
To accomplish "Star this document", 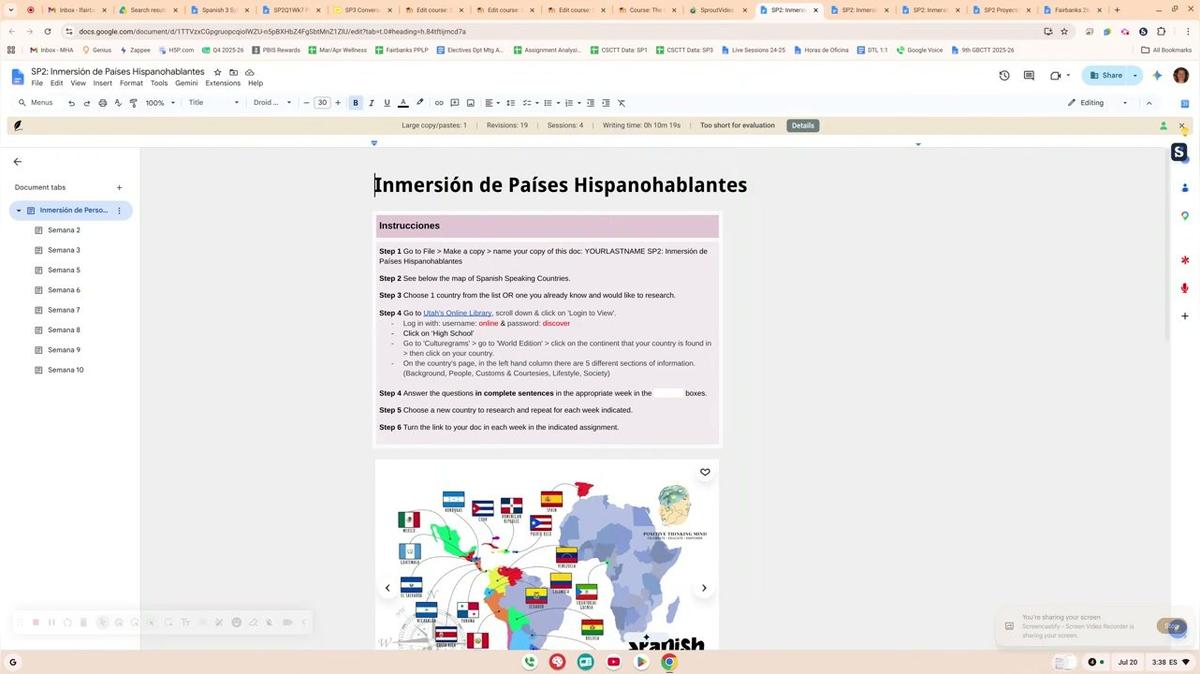I will tap(218, 72).
